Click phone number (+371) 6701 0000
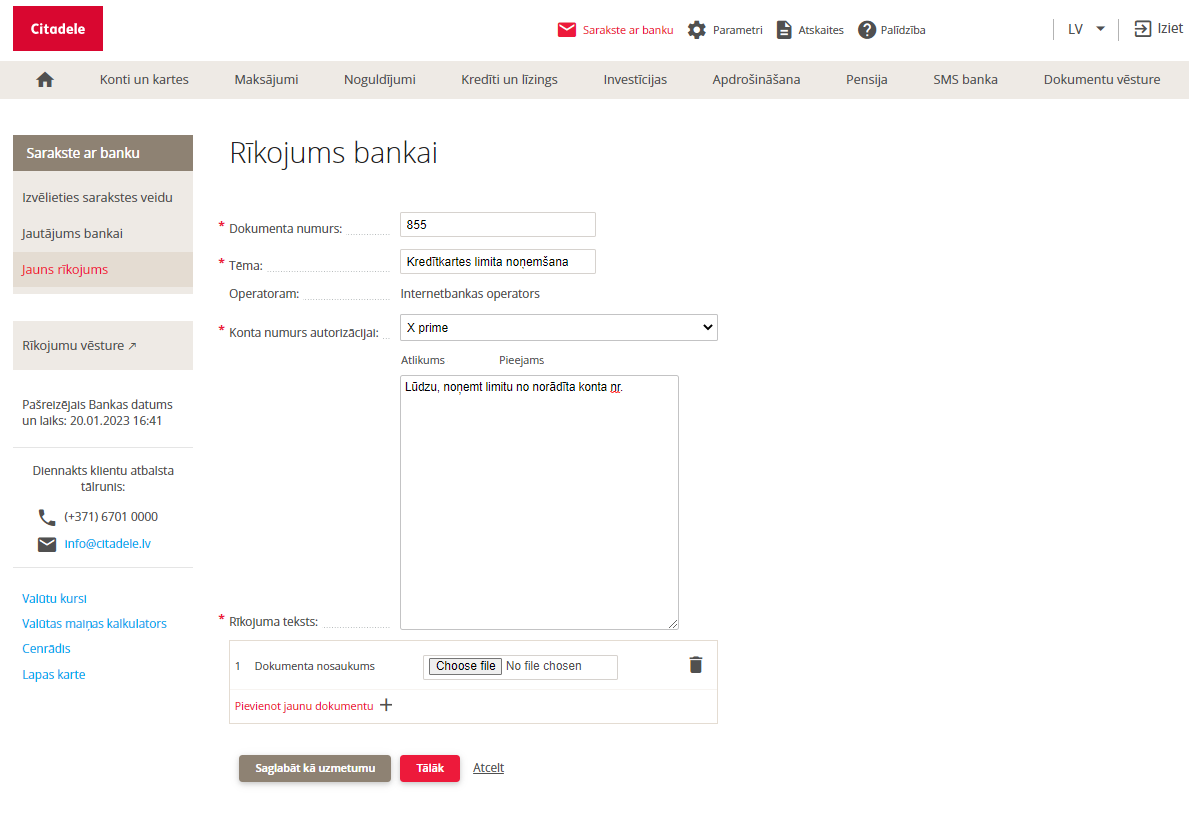The height and width of the screenshot is (815, 1189). 111,517
